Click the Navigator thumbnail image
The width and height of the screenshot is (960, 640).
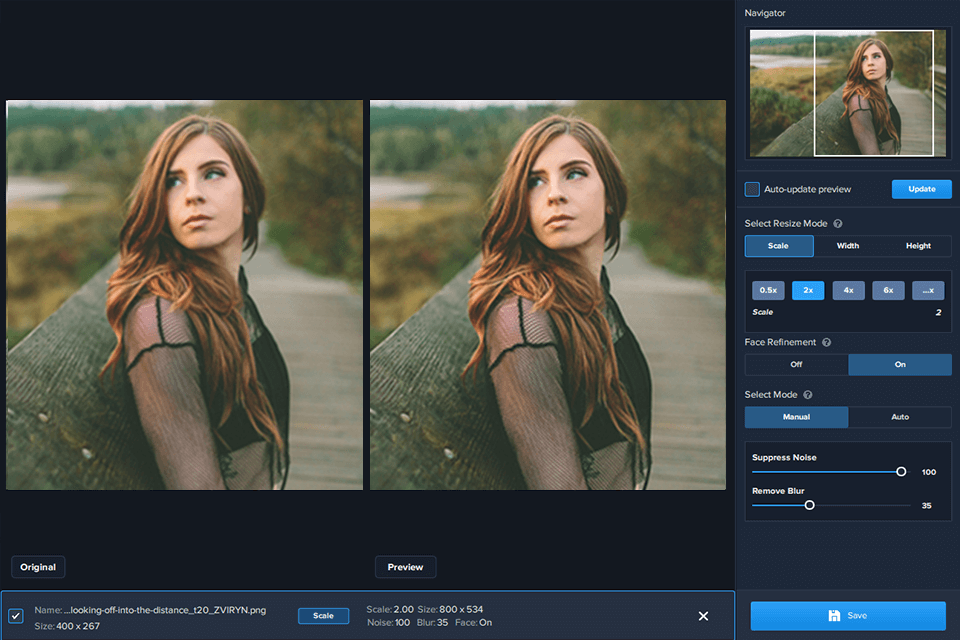click(x=847, y=93)
